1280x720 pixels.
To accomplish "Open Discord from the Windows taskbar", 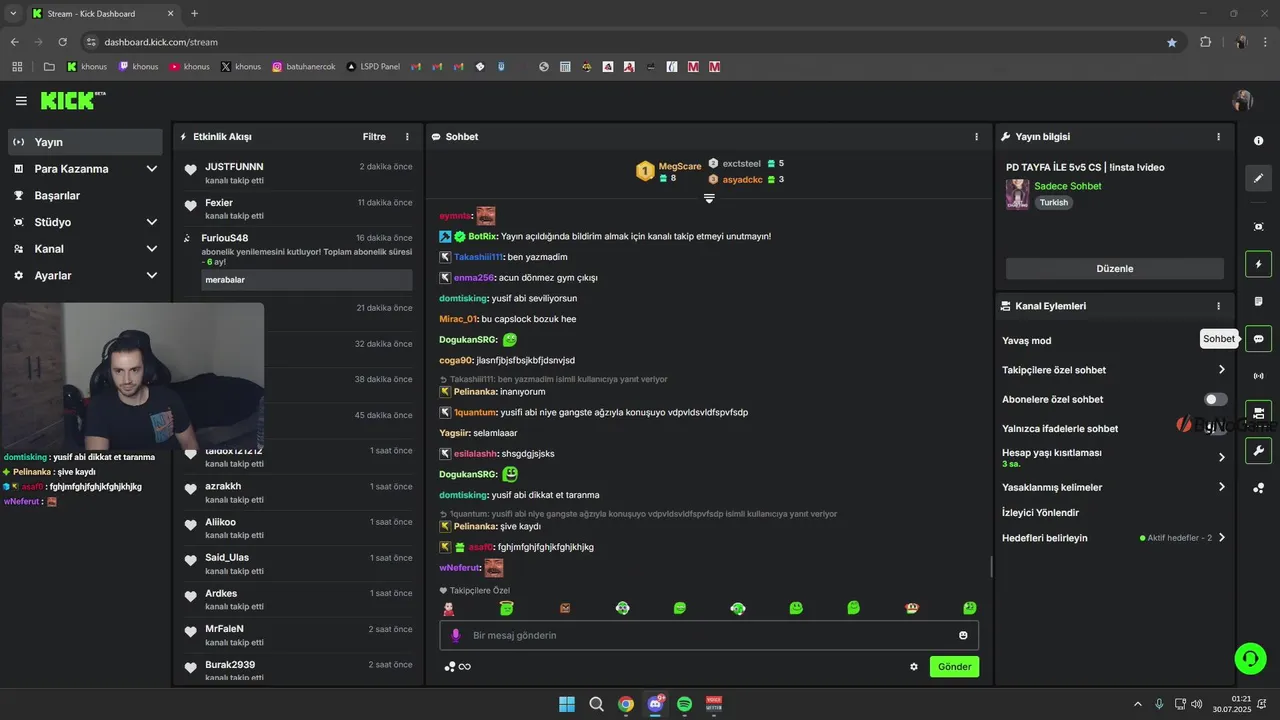I will tap(655, 704).
